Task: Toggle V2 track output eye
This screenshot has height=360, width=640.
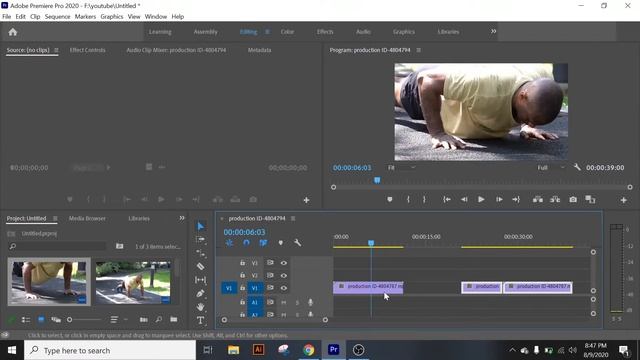Action: pos(284,276)
